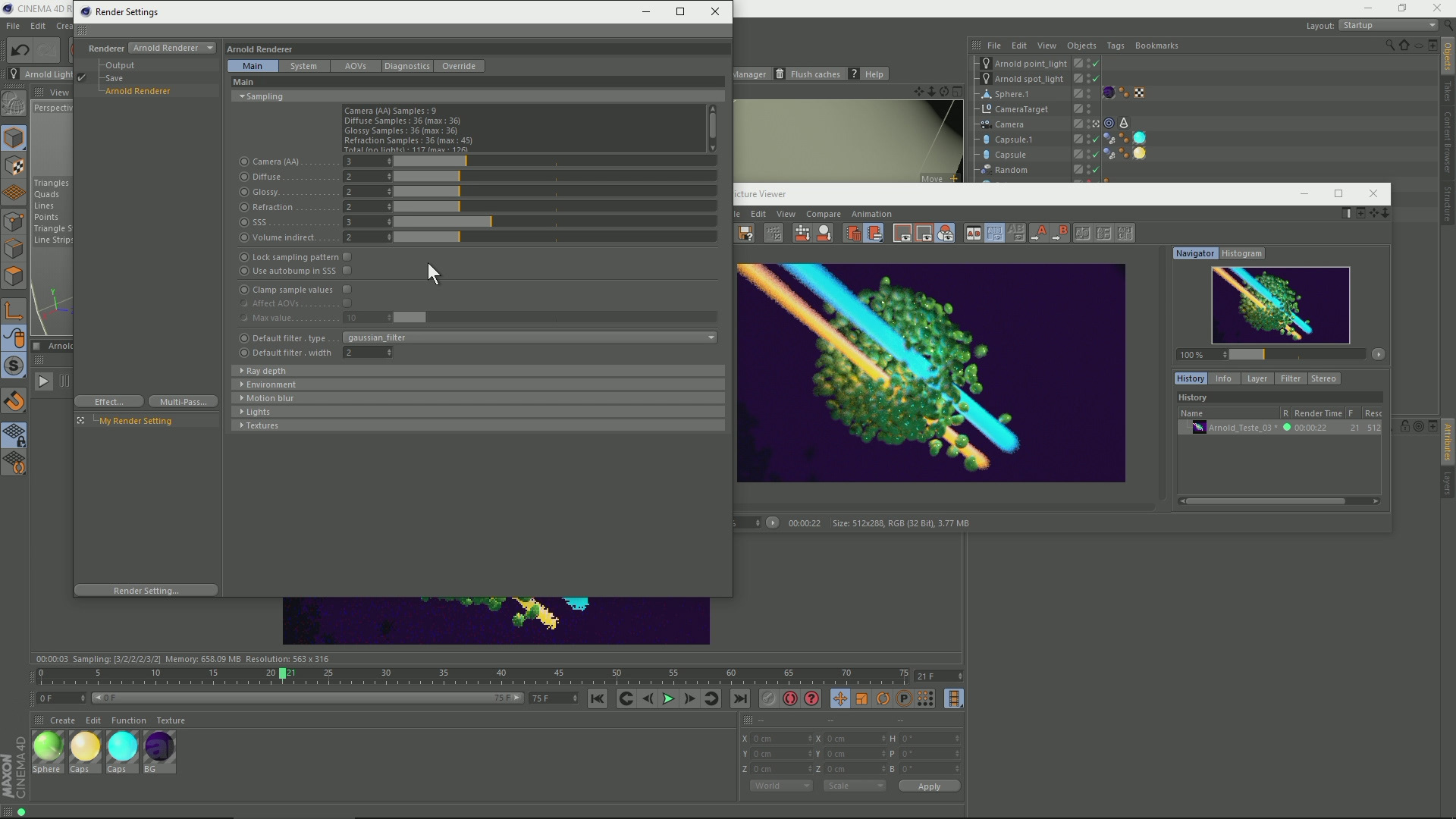The width and height of the screenshot is (1456, 819).
Task: Open Renderer dropdown Arnold Renderer
Action: coord(172,48)
